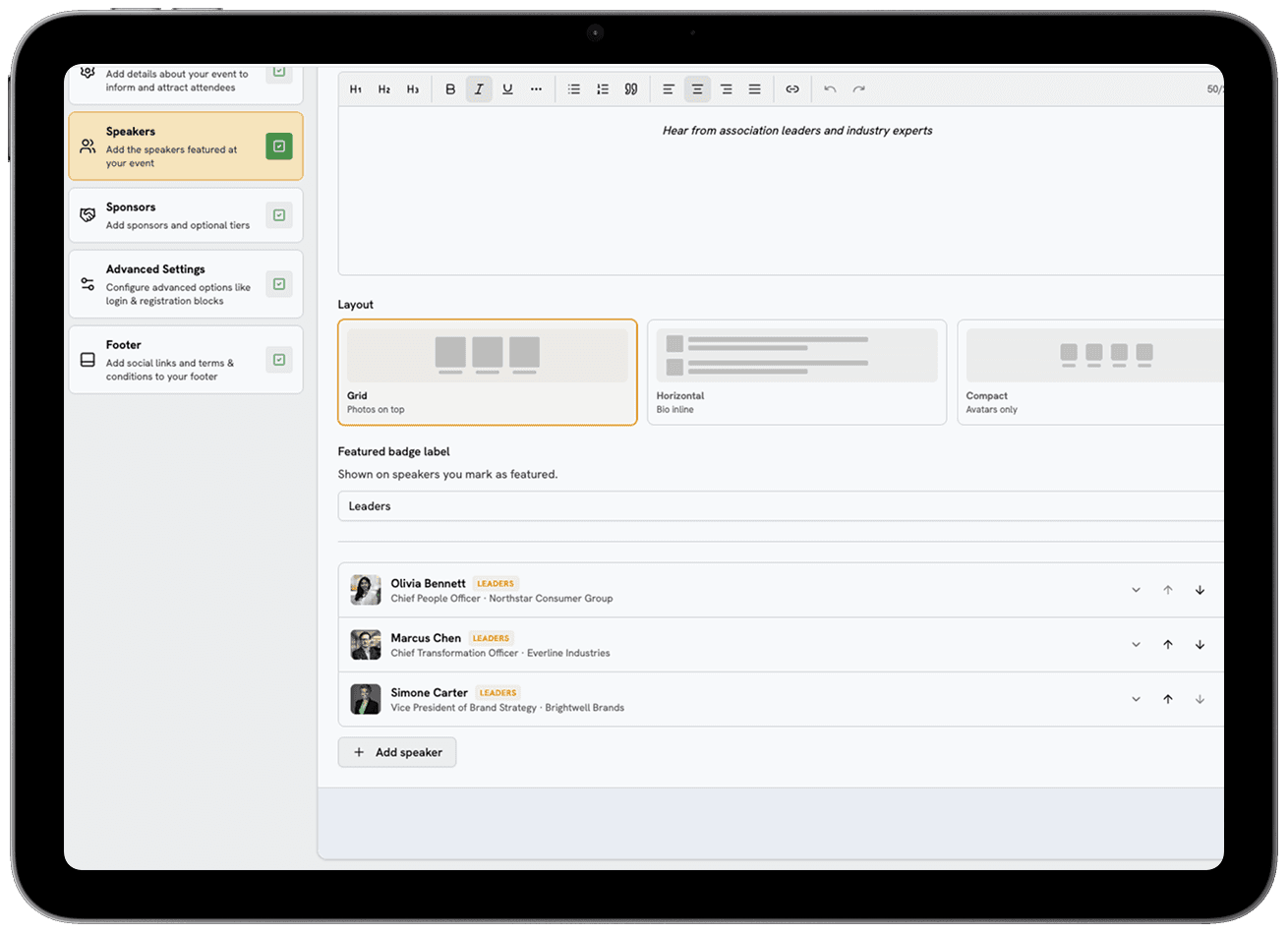Select the Compact avatars-only layout
Image resolution: width=1288 pixels, height=934 pixels.
(x=1091, y=373)
